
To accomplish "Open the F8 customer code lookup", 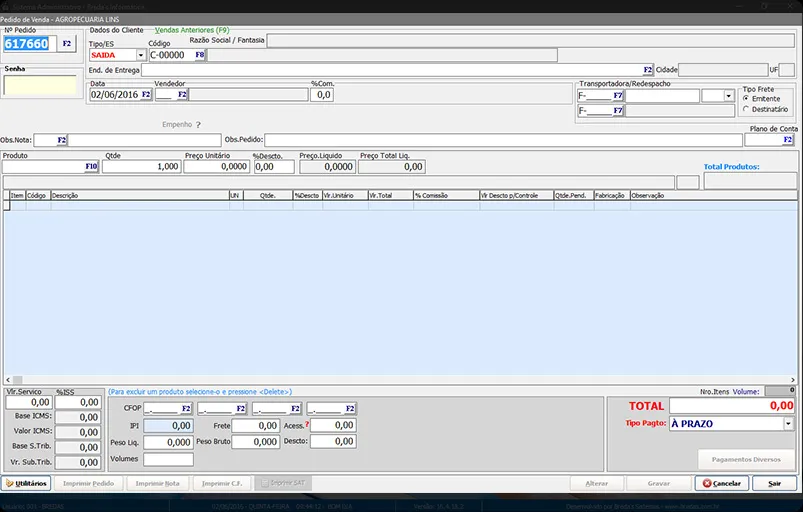I will [x=200, y=55].
